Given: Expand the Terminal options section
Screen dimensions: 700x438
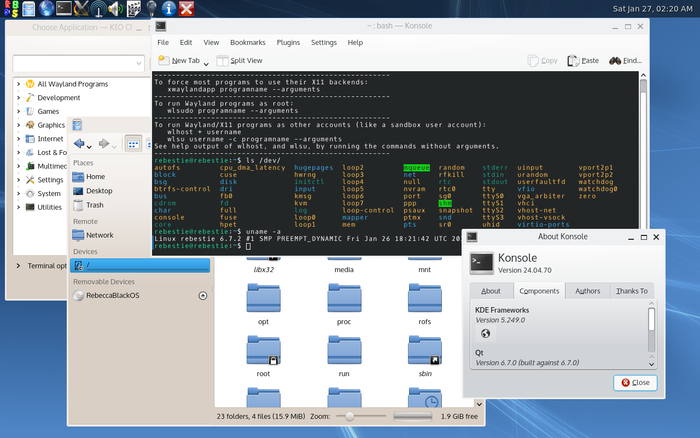Looking at the screenshot, I should click(x=20, y=266).
